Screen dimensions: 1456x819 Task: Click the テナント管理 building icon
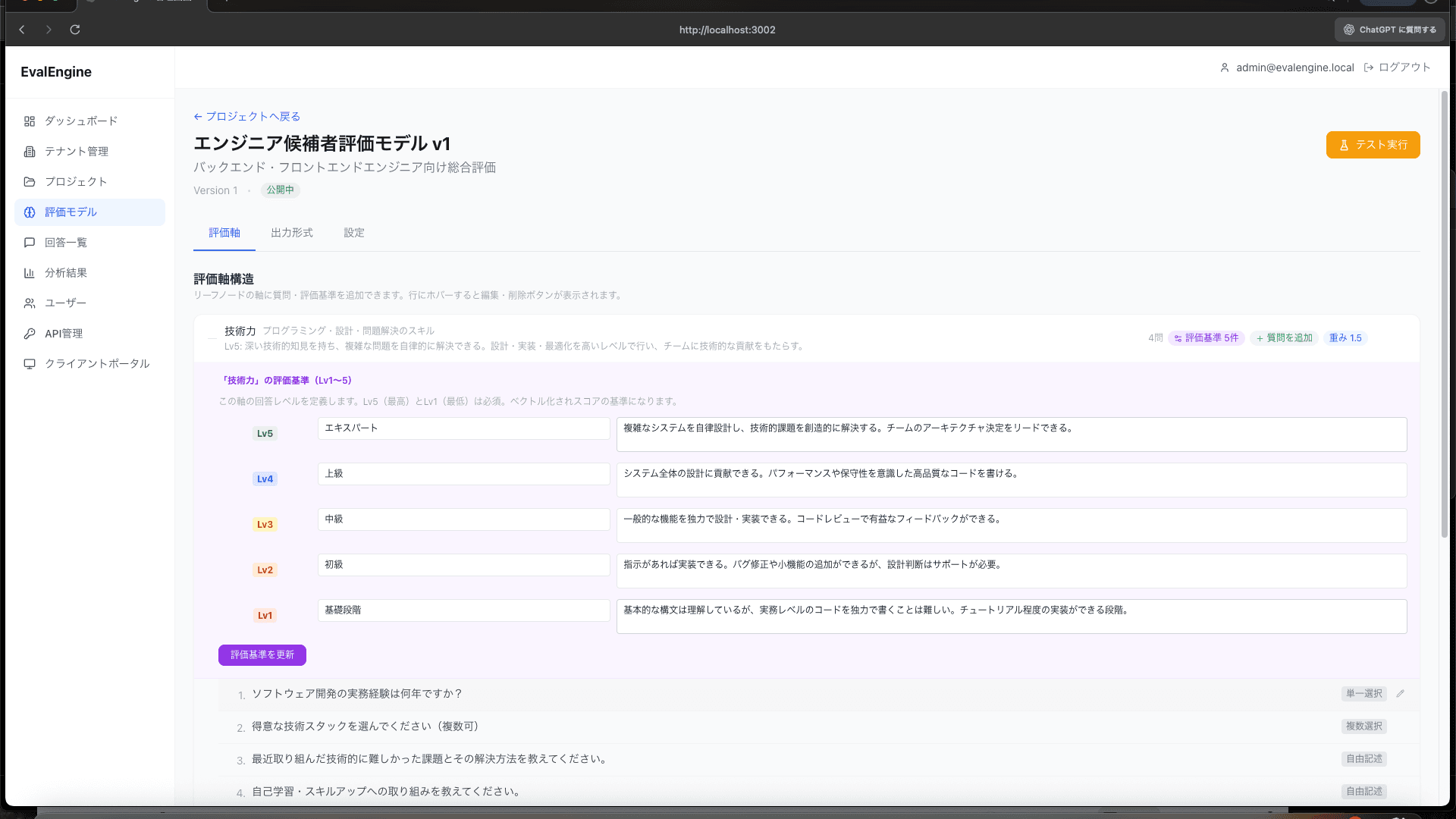(x=30, y=152)
